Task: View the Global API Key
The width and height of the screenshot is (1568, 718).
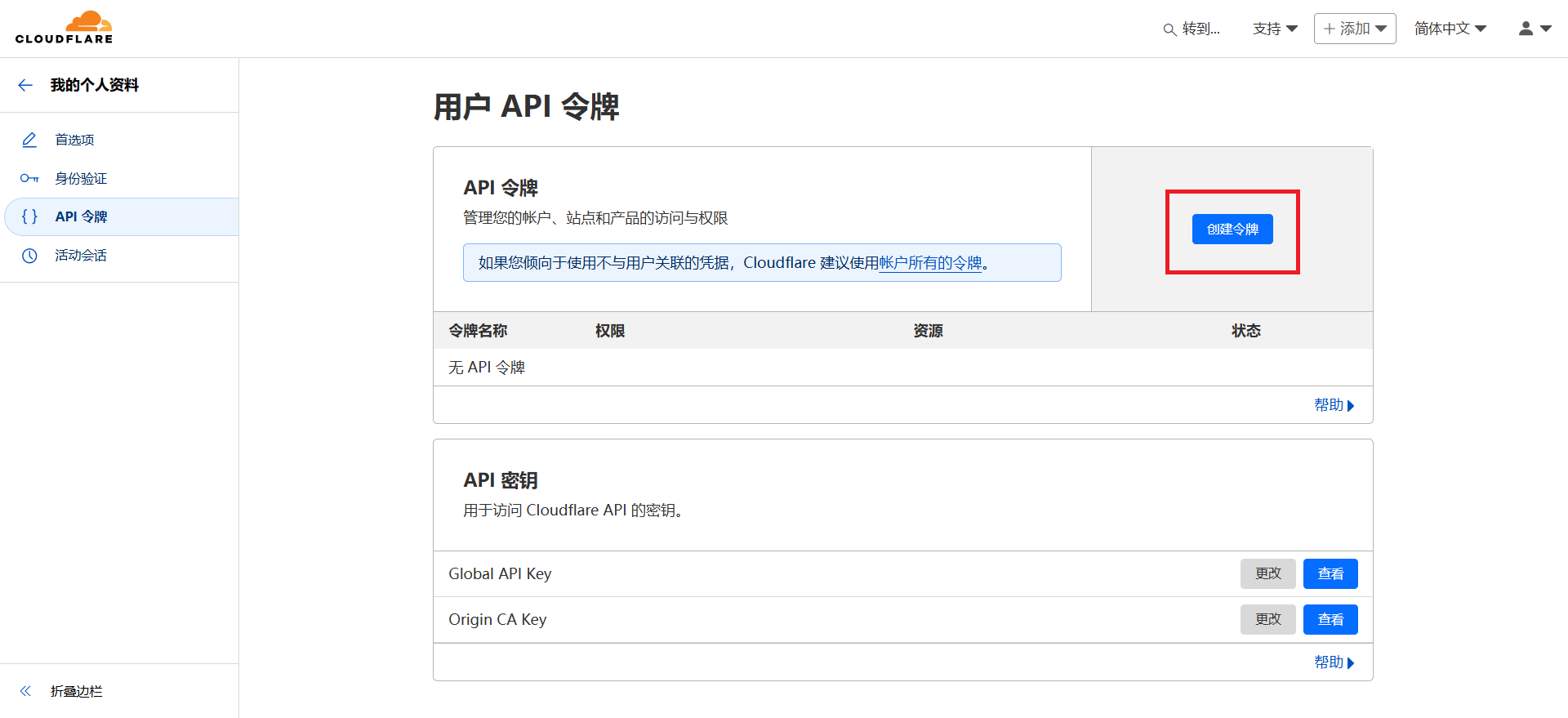Action: (1330, 574)
